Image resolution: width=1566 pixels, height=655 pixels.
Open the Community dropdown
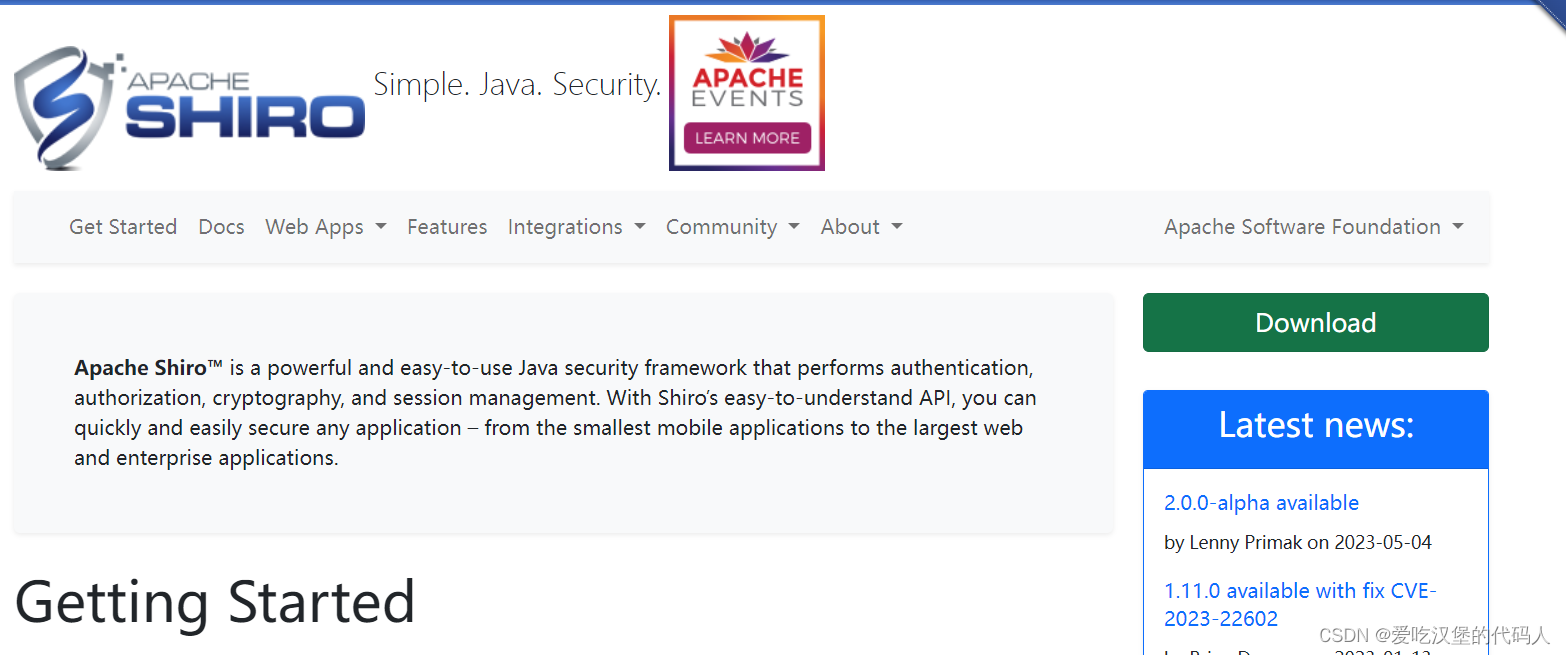[x=732, y=226]
